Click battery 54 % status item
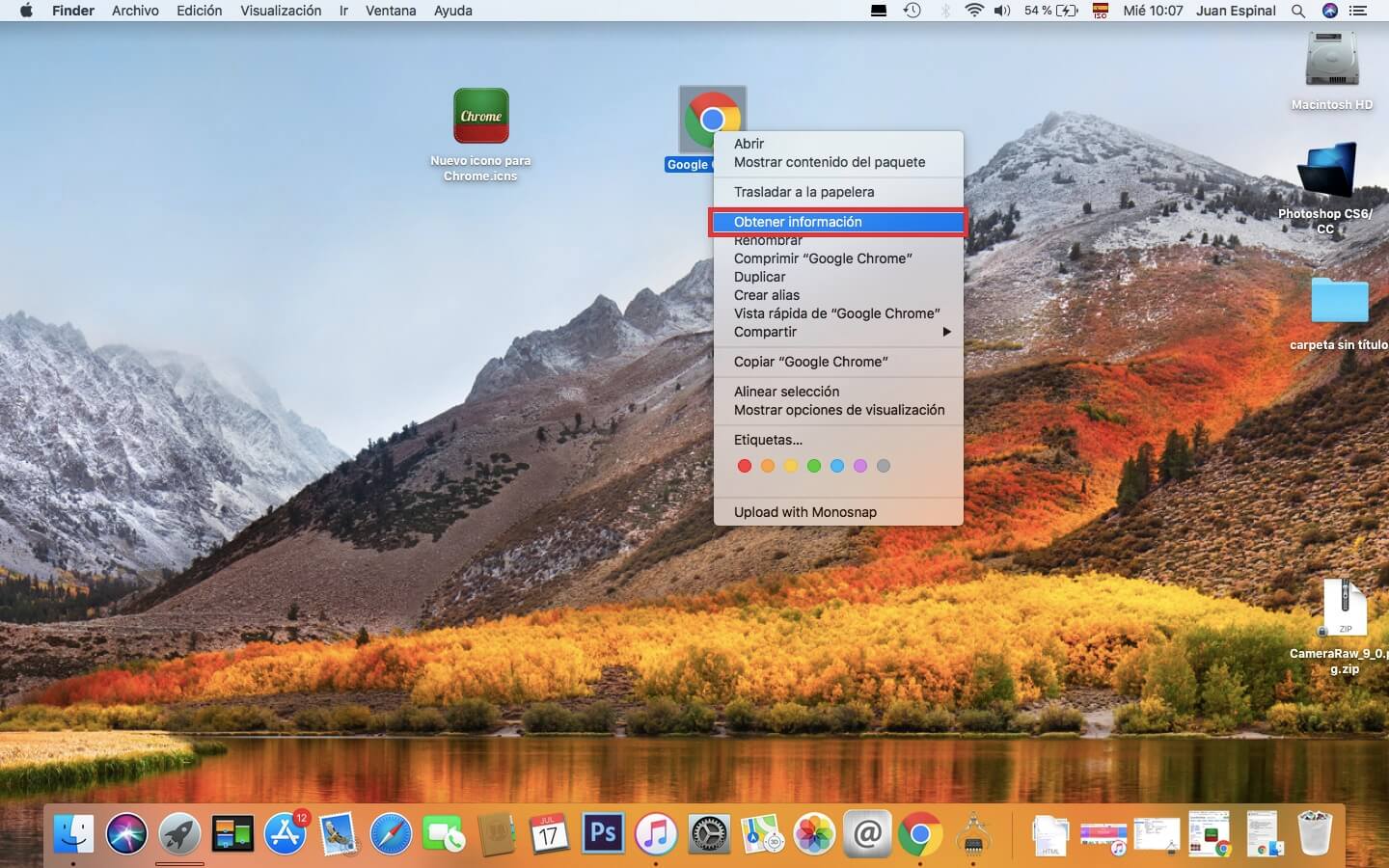 pos(1051,11)
